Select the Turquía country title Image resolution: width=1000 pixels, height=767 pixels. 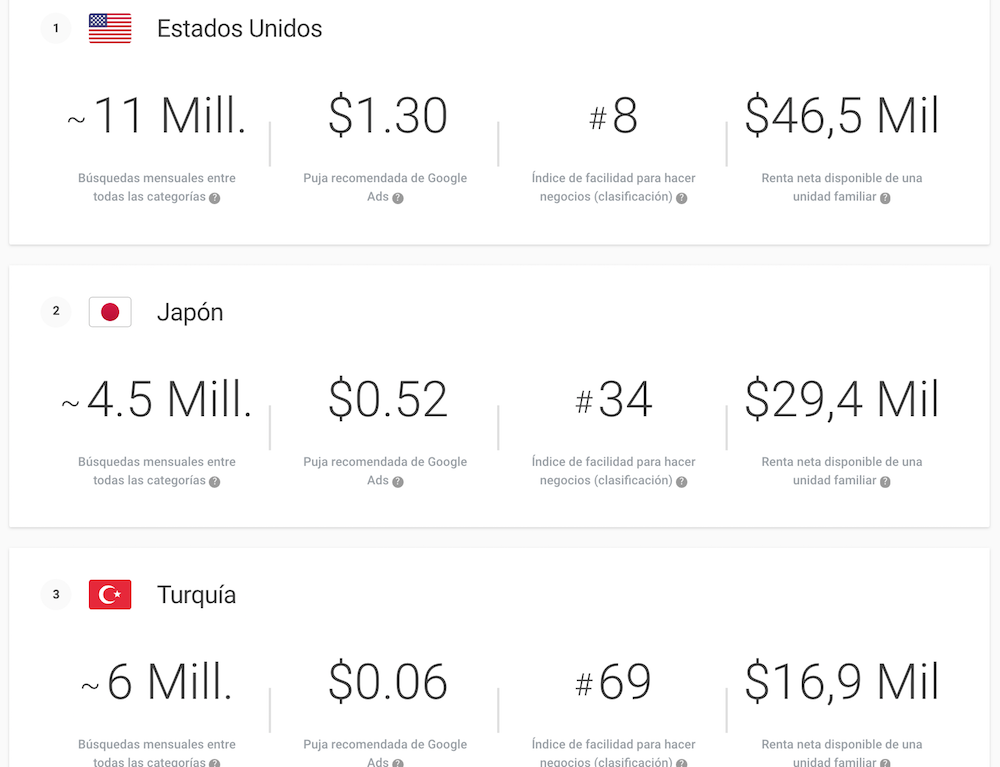pyautogui.click(x=196, y=595)
